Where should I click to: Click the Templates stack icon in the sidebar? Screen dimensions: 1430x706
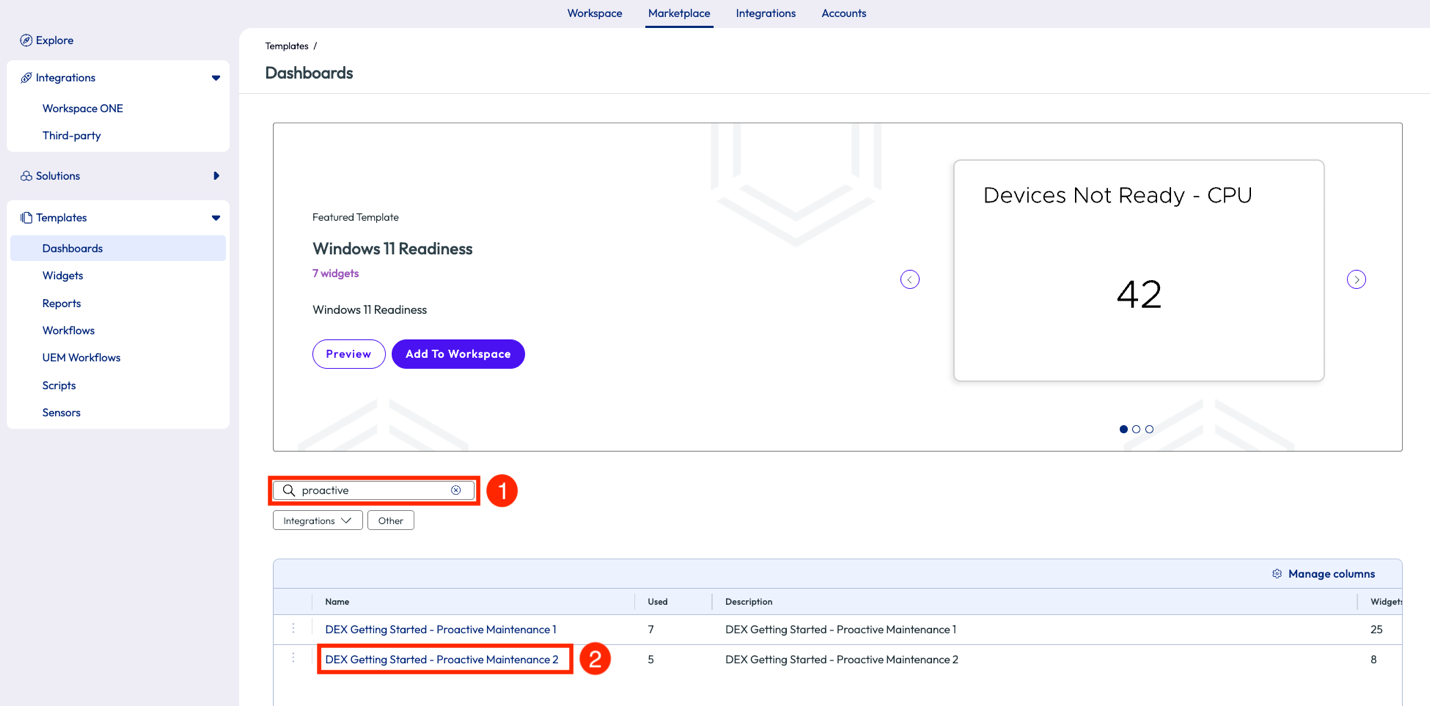(25, 217)
